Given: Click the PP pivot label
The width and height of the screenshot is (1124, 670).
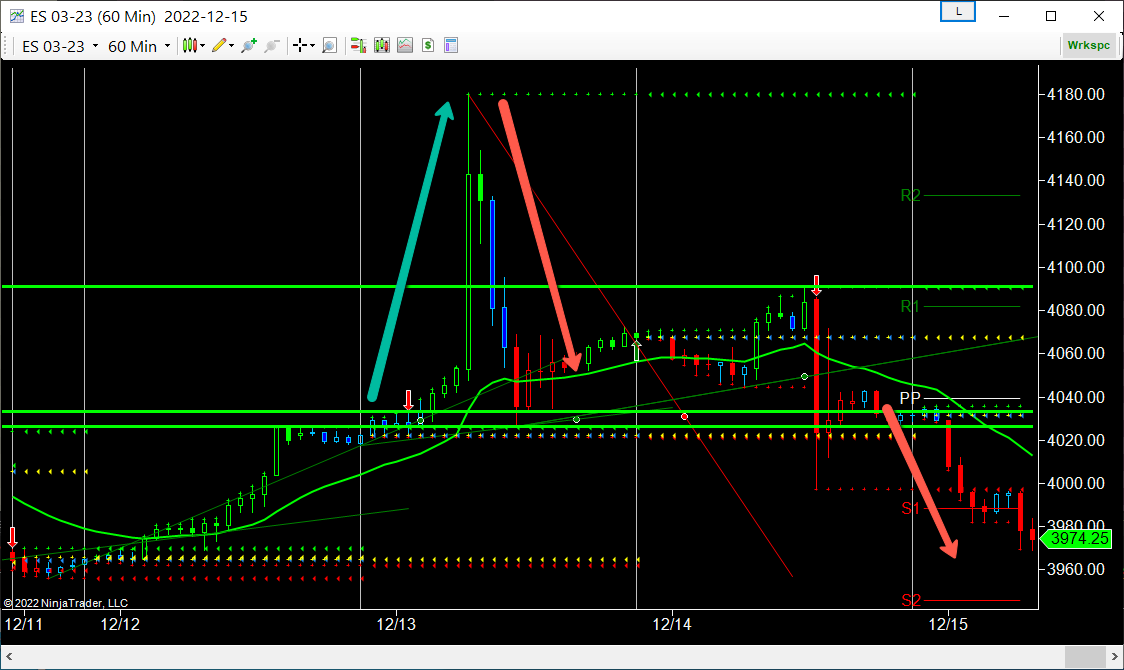Looking at the screenshot, I should [910, 398].
